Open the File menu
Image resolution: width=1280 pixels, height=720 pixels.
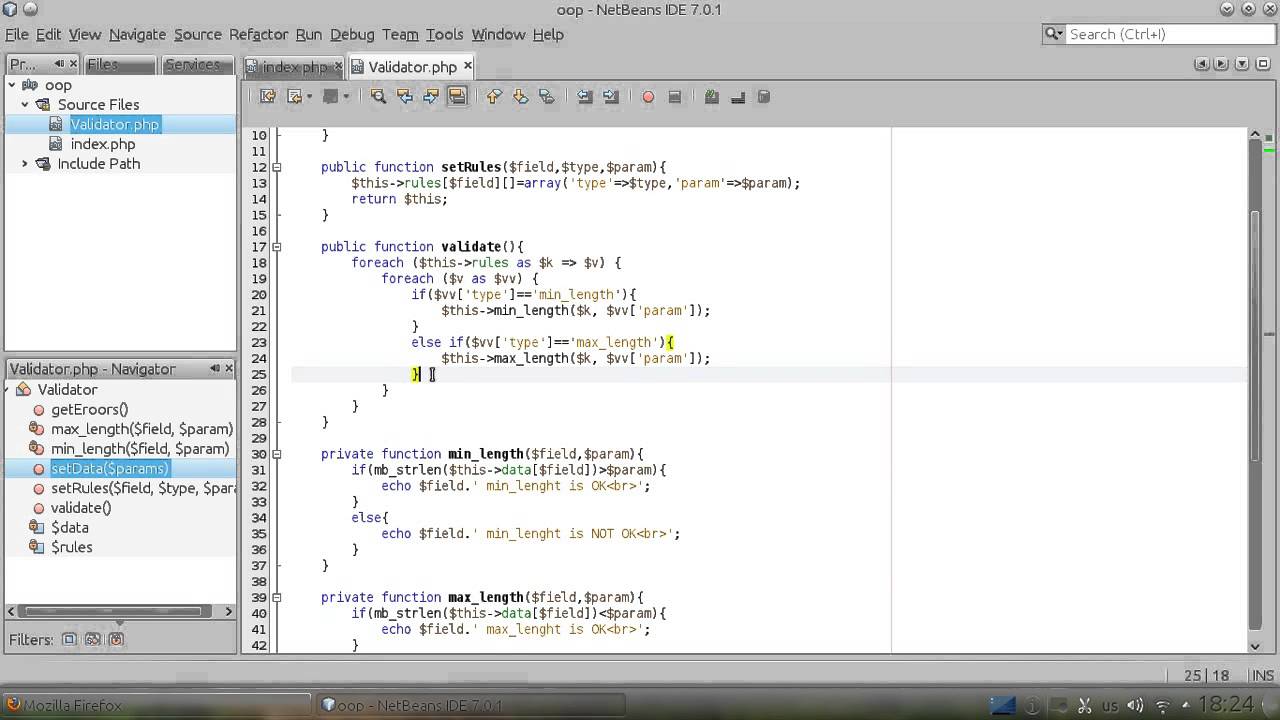click(x=16, y=34)
